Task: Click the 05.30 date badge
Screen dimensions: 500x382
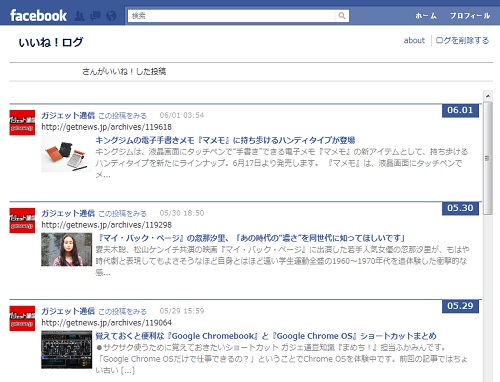Action: click(460, 208)
